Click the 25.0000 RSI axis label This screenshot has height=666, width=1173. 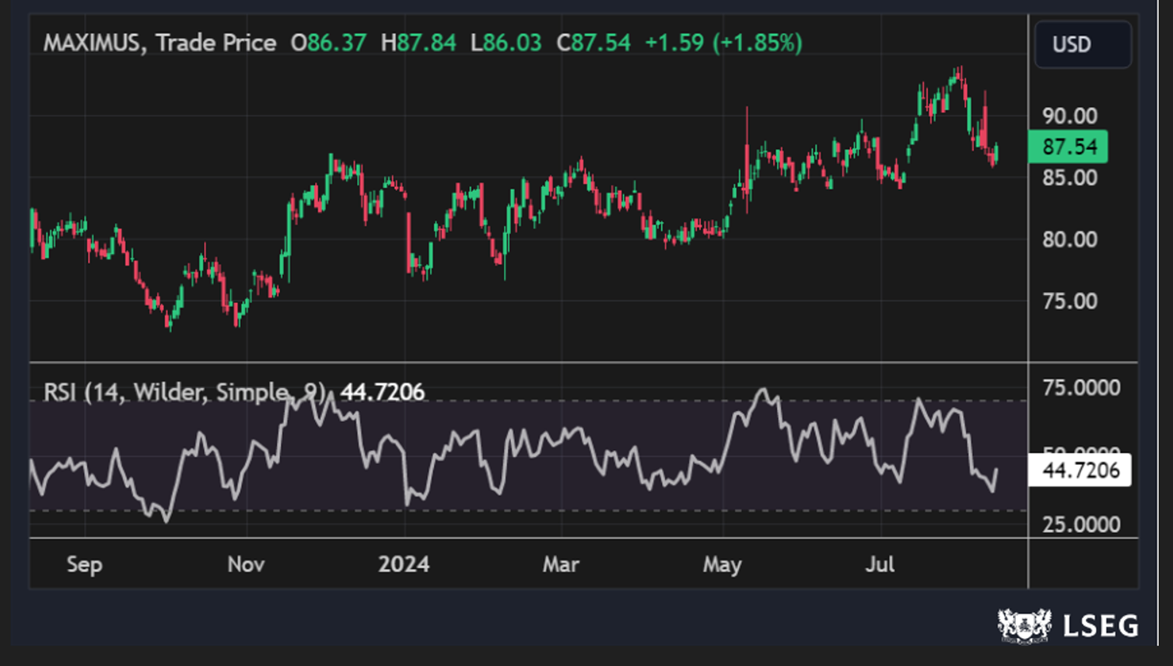pyautogui.click(x=1078, y=524)
